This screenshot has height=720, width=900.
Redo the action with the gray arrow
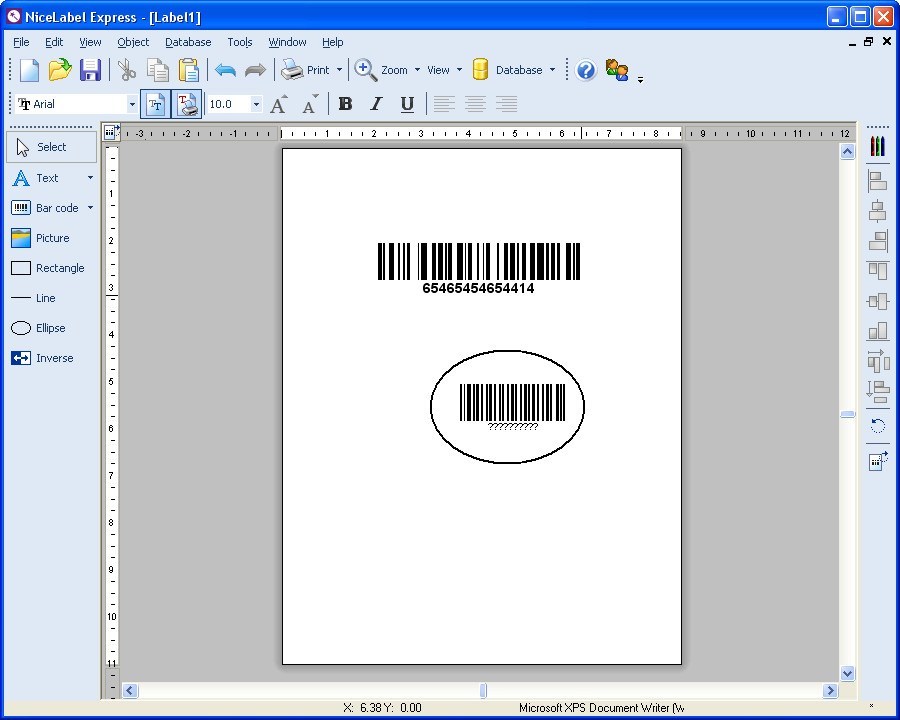pyautogui.click(x=255, y=70)
